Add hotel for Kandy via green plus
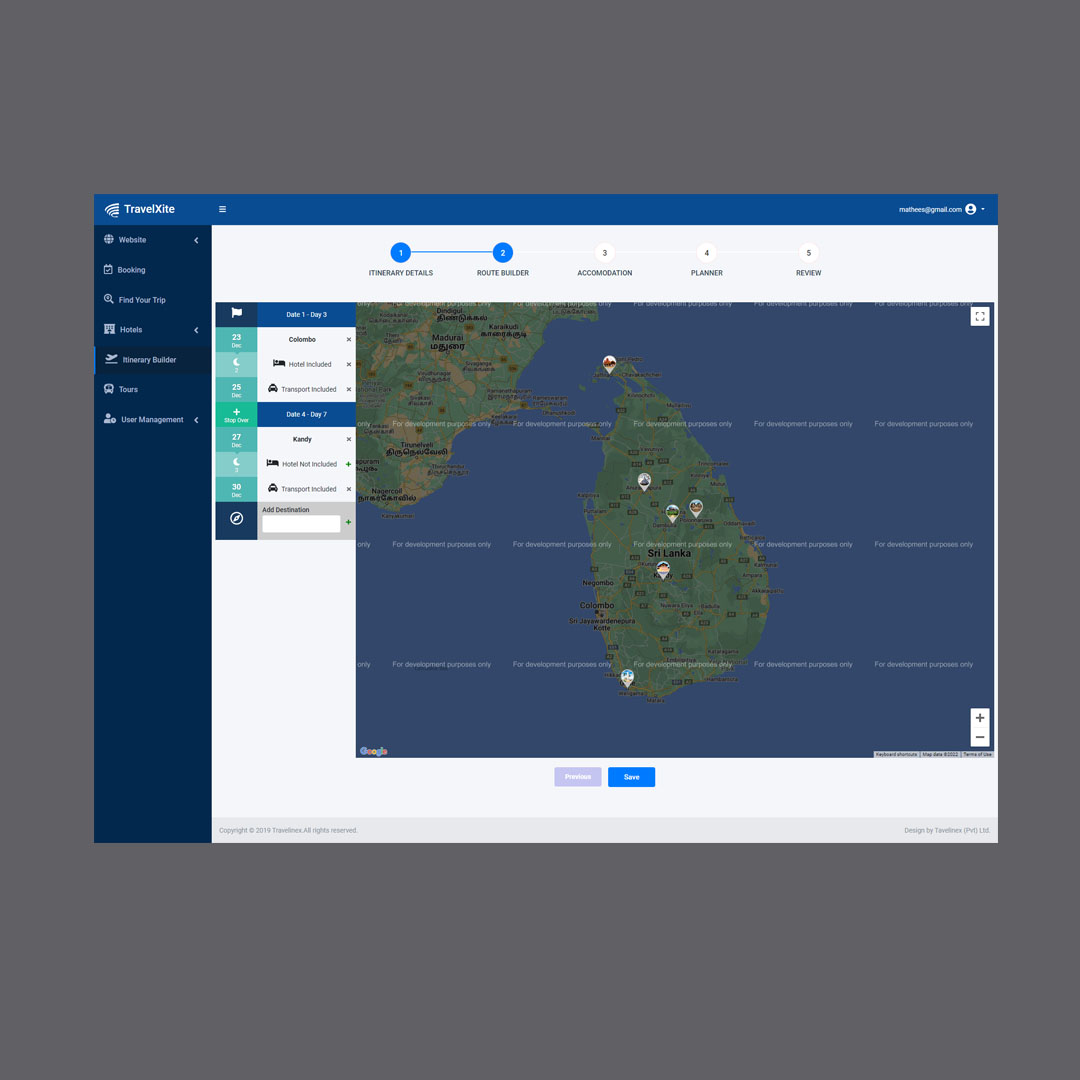This screenshot has height=1080, width=1080. (348, 464)
